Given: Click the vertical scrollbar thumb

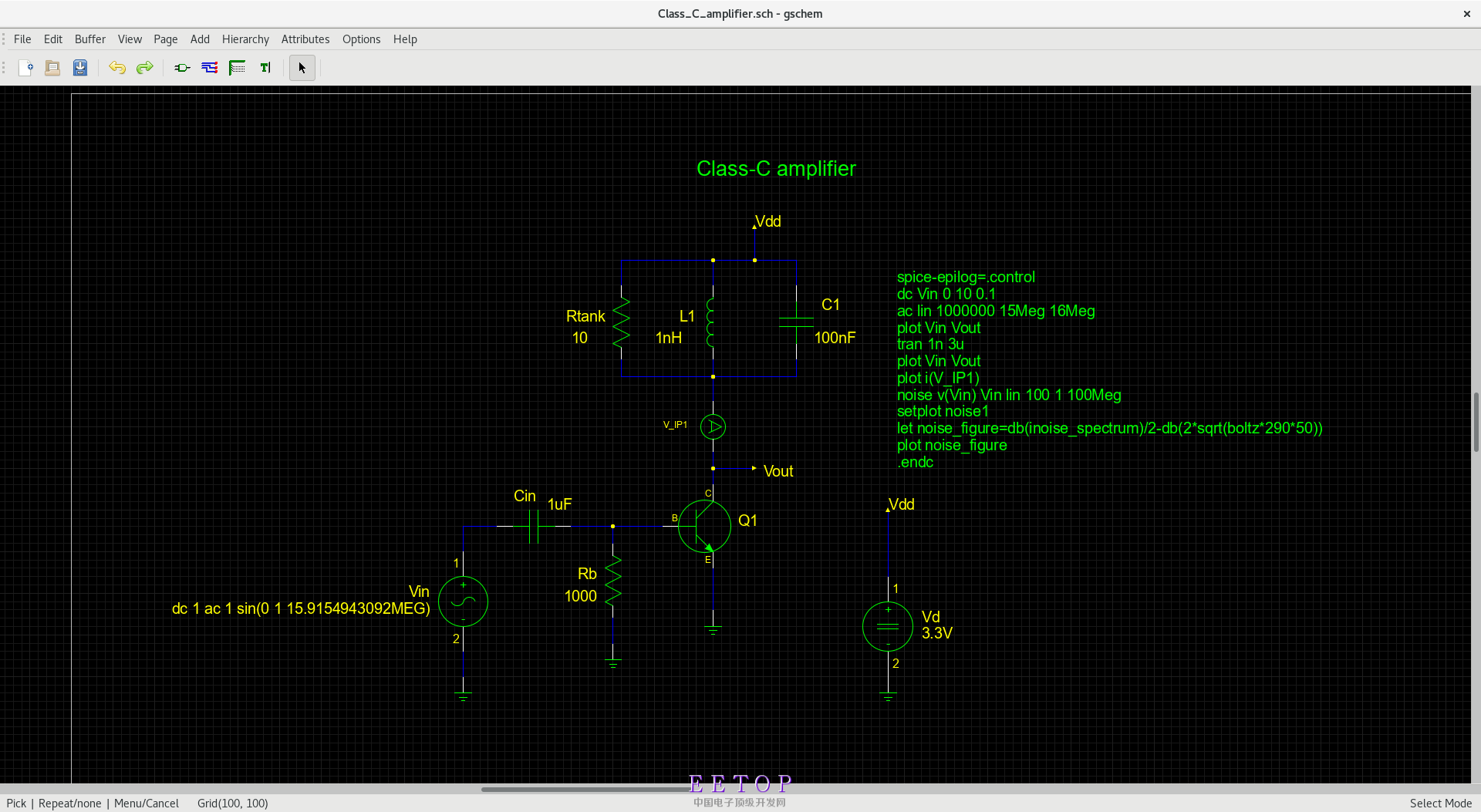Looking at the screenshot, I should point(1476,422).
